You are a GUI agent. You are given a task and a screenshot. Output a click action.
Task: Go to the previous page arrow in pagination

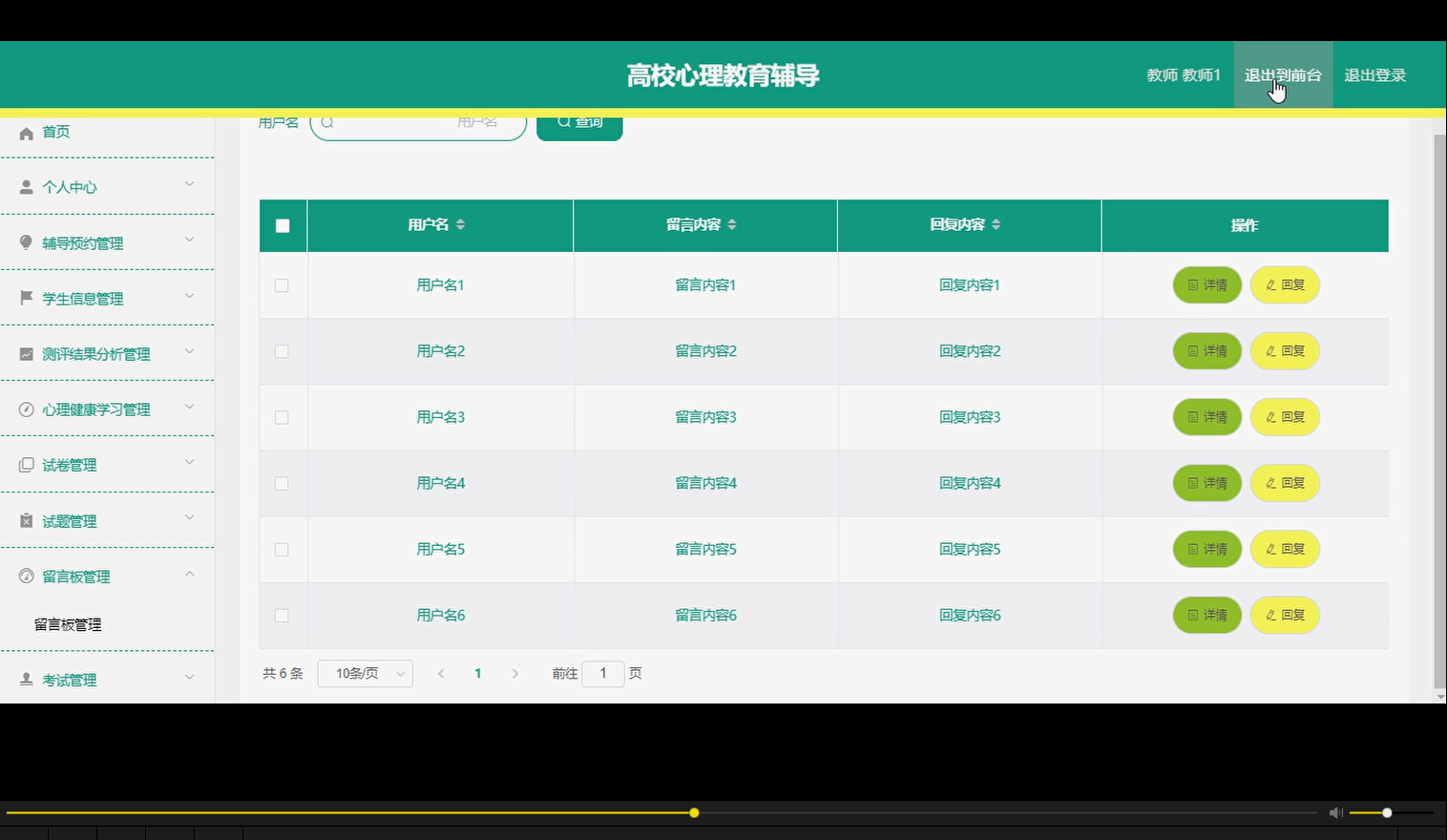[x=441, y=673]
